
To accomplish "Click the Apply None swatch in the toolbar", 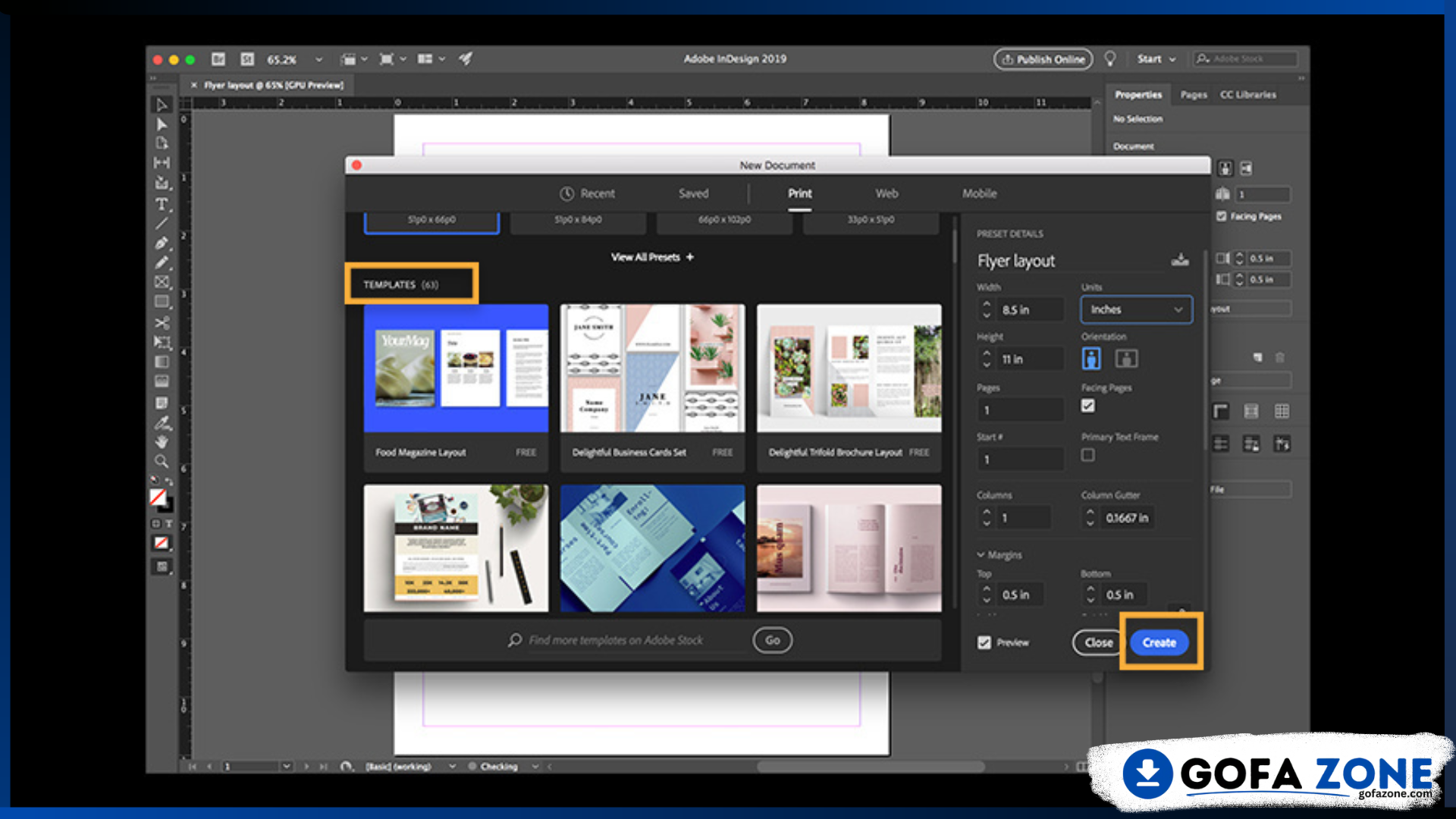I will [x=162, y=543].
